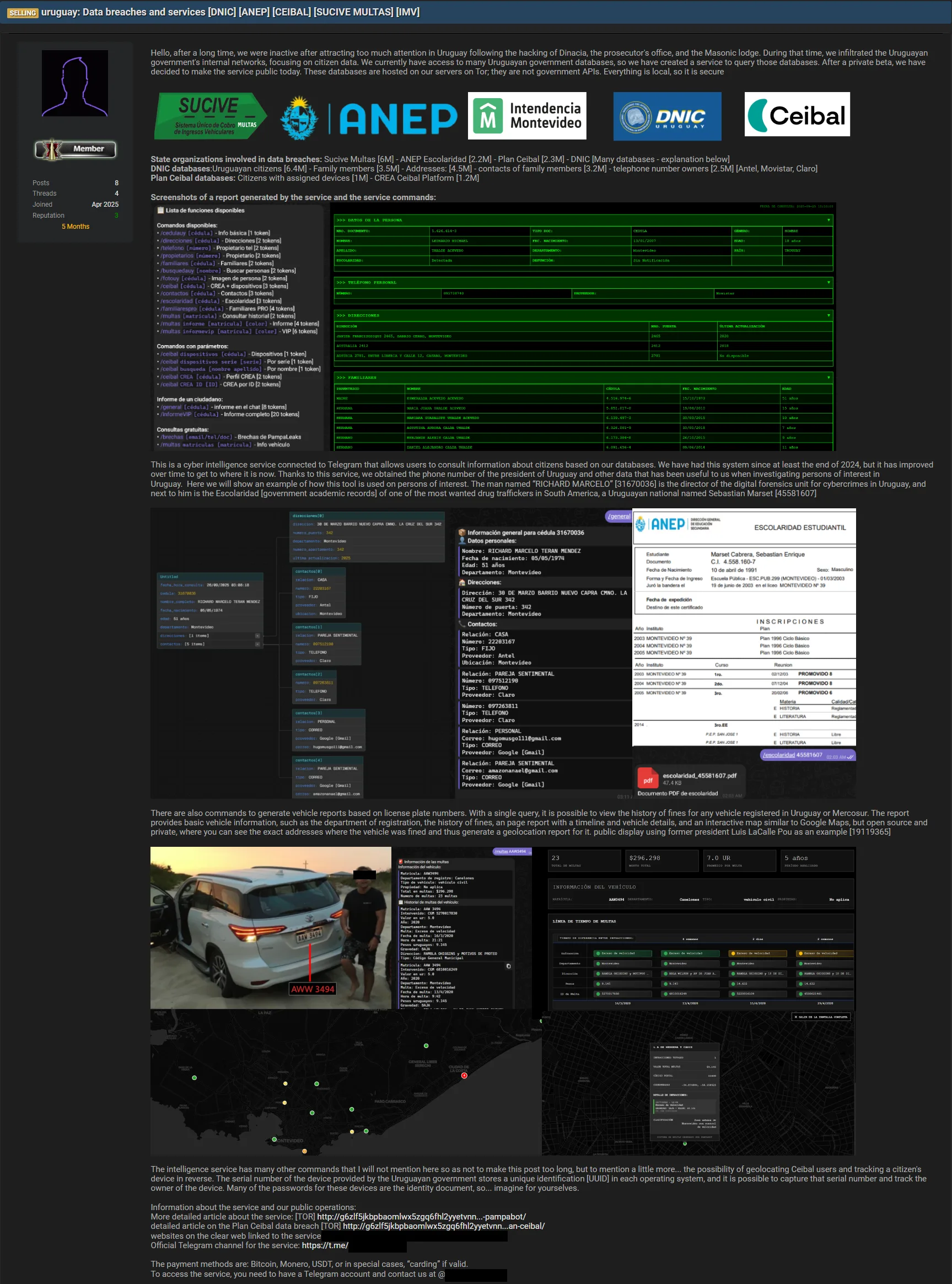Click the Member rank badge
This screenshot has height=1284, width=952.
click(75, 149)
